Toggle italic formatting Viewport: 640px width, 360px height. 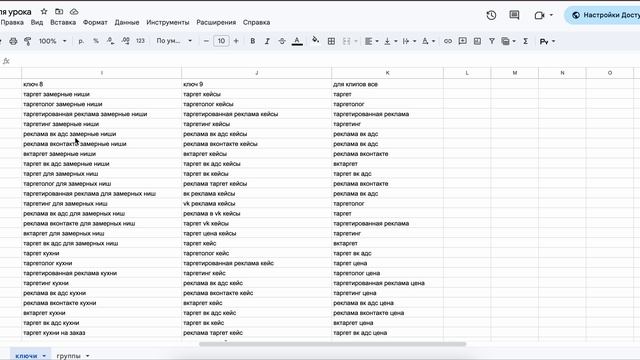pos(267,41)
